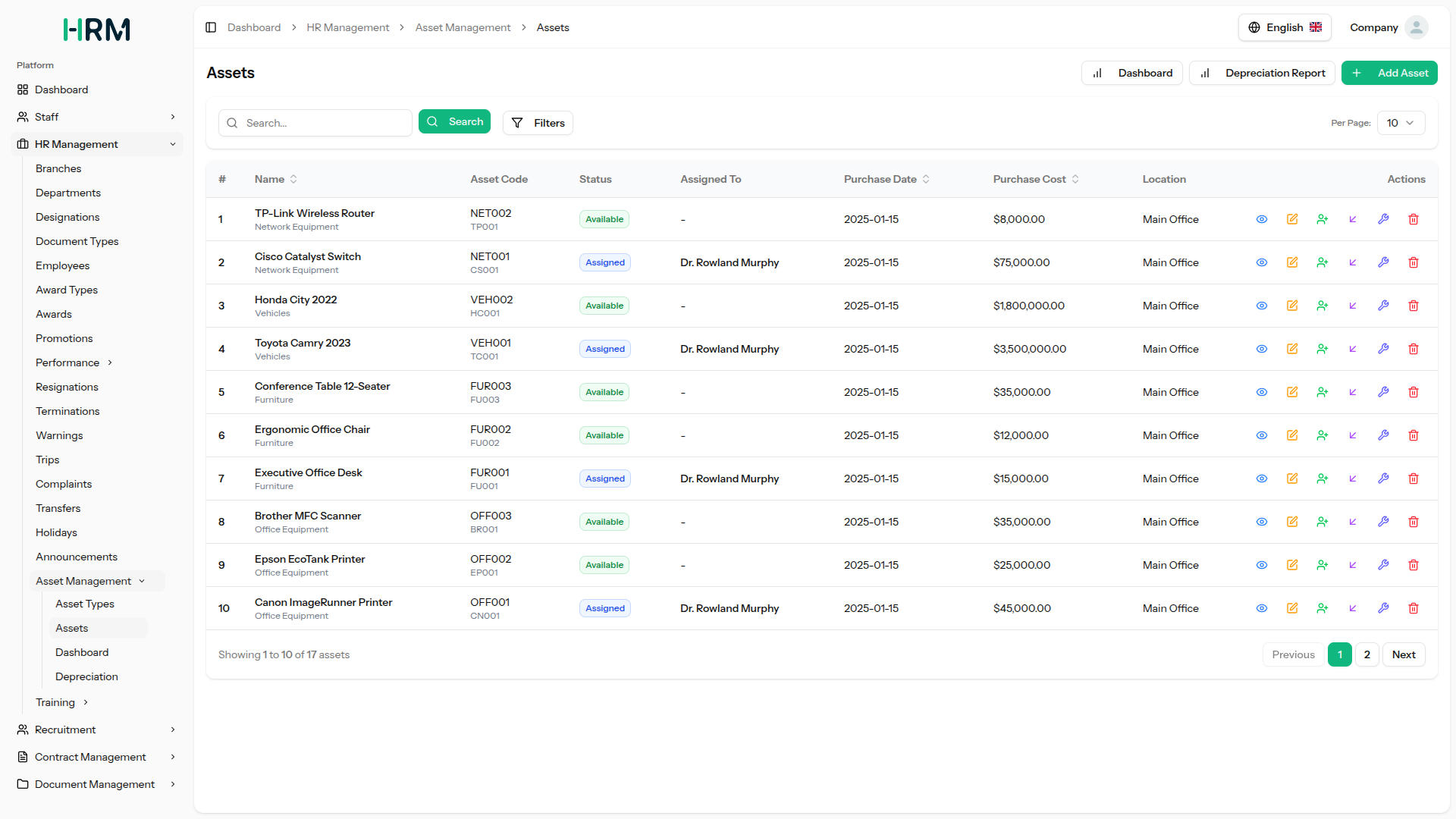Viewport: 1456px width, 819px height.
Task: Click eye icon for Brother MFC Scanner
Action: (1262, 522)
